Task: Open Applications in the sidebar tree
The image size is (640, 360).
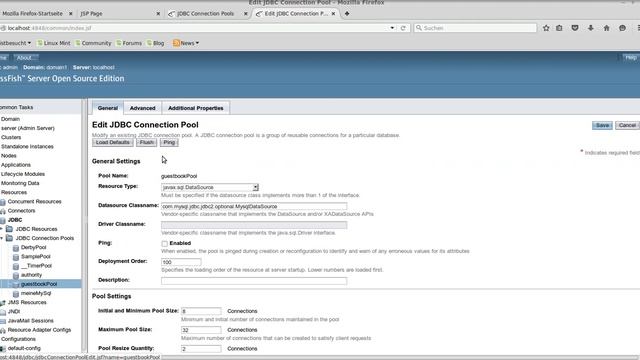Action: (16, 165)
